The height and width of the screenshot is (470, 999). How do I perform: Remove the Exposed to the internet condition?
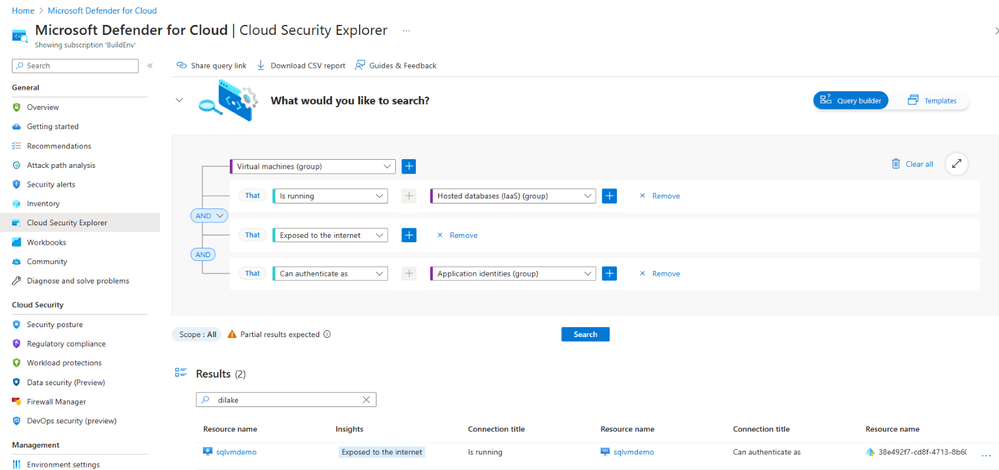457,235
